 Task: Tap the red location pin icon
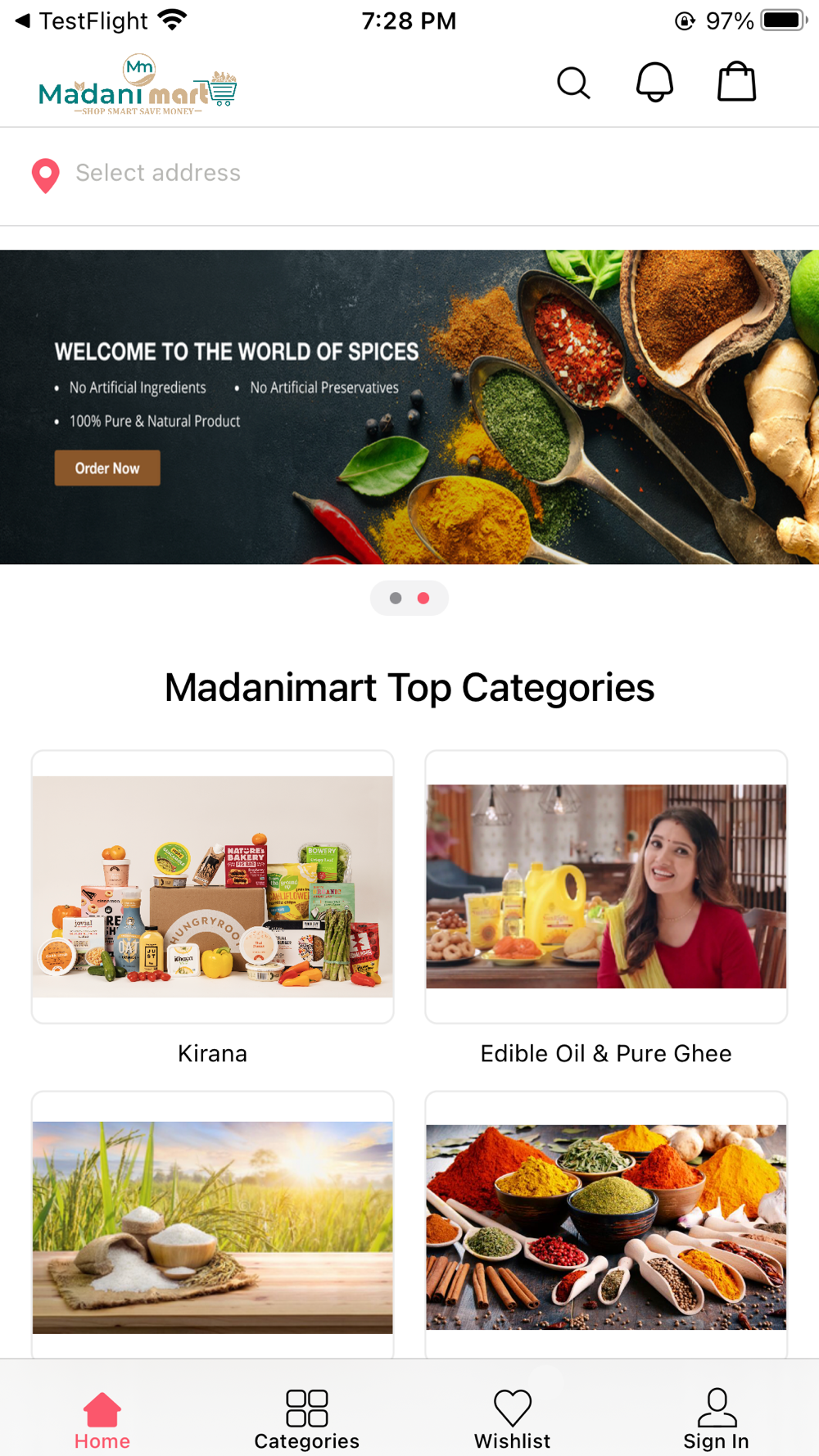click(46, 175)
